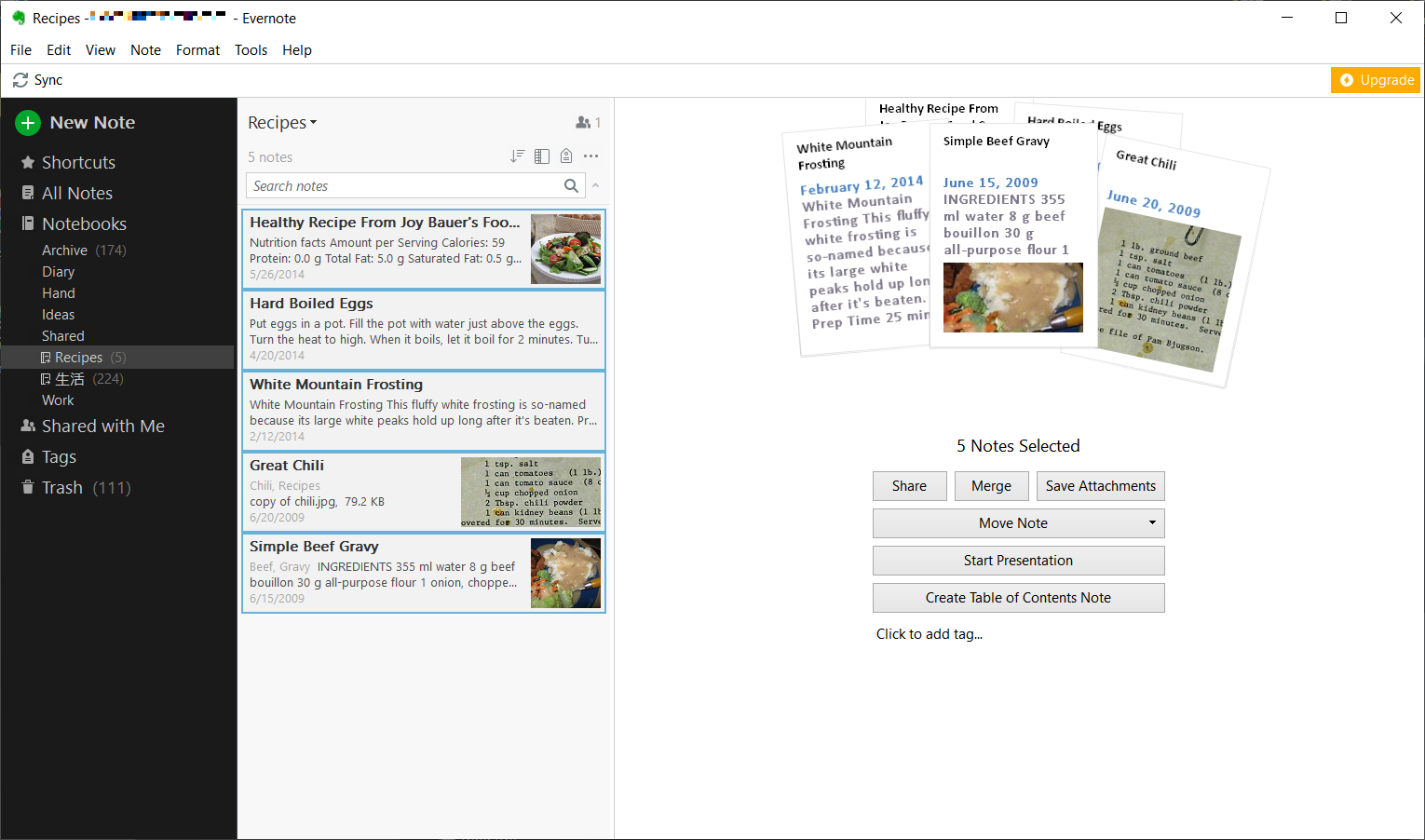The width and height of the screenshot is (1425, 840).
Task: Click Shared with Me people icon
Action: click(28, 426)
